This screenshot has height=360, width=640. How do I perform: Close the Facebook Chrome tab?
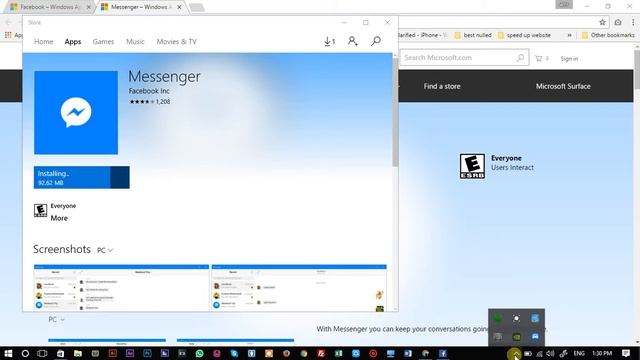(x=89, y=7)
